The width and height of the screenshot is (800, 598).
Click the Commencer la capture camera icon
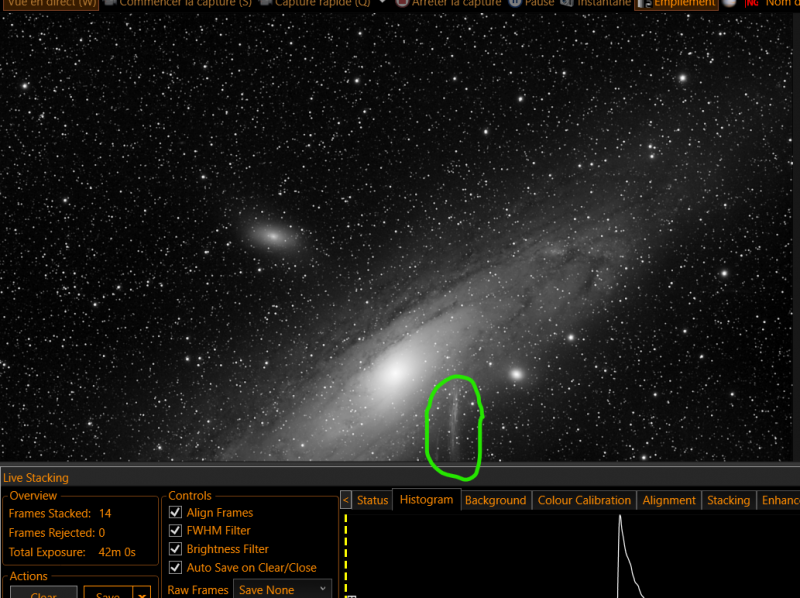110,3
